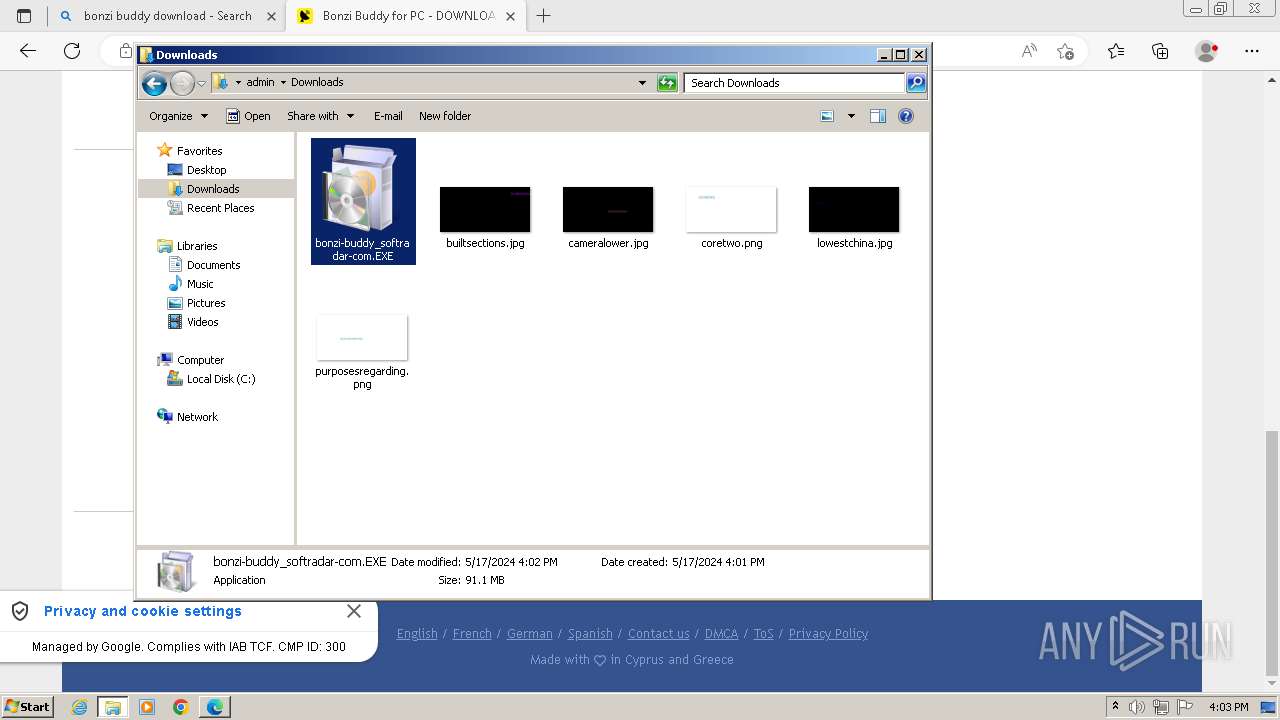Add this page to favorites
The height and width of the screenshot is (720, 1280).
click(x=1065, y=51)
